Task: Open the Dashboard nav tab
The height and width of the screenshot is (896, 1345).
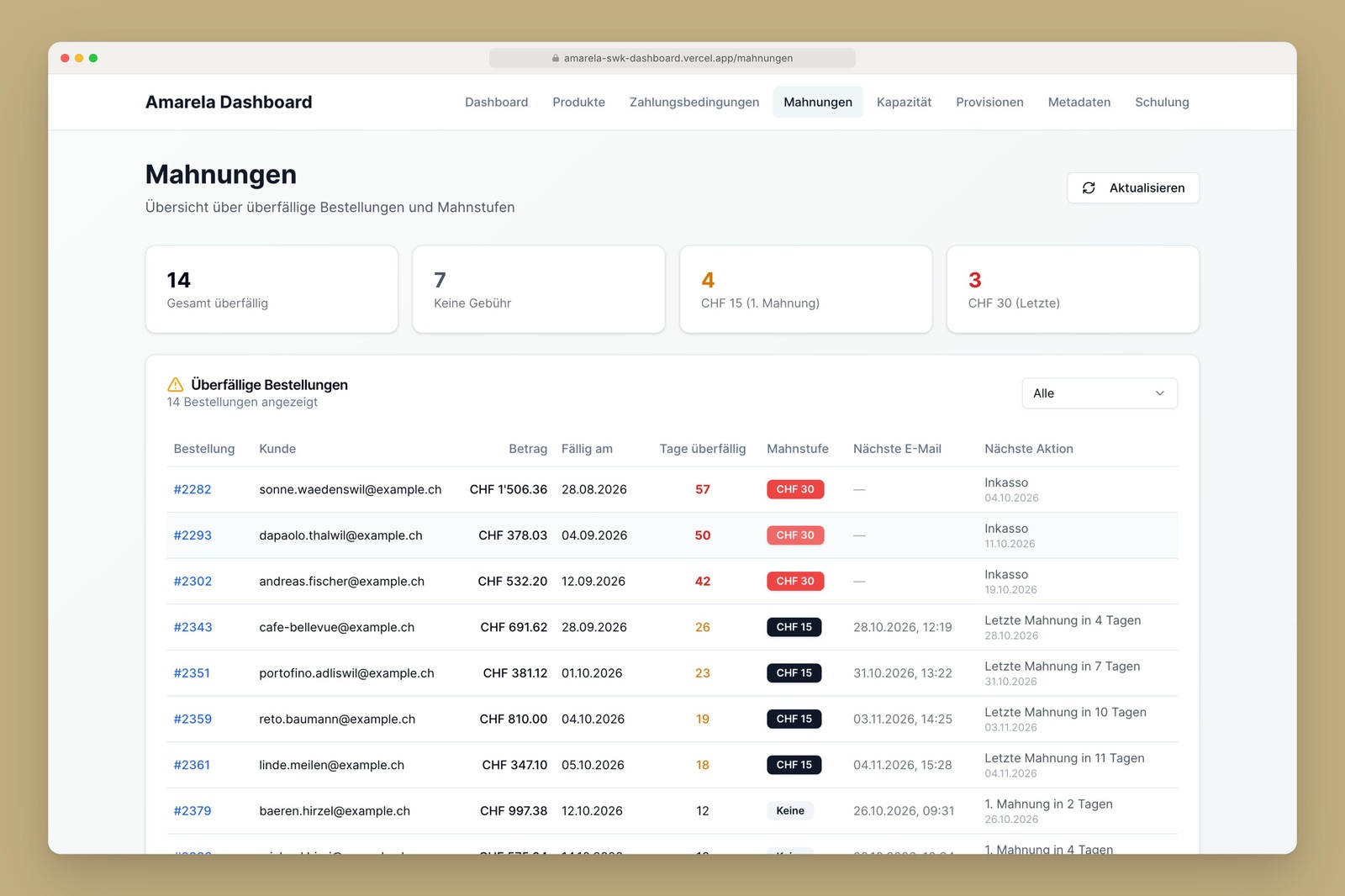Action: pos(496,103)
